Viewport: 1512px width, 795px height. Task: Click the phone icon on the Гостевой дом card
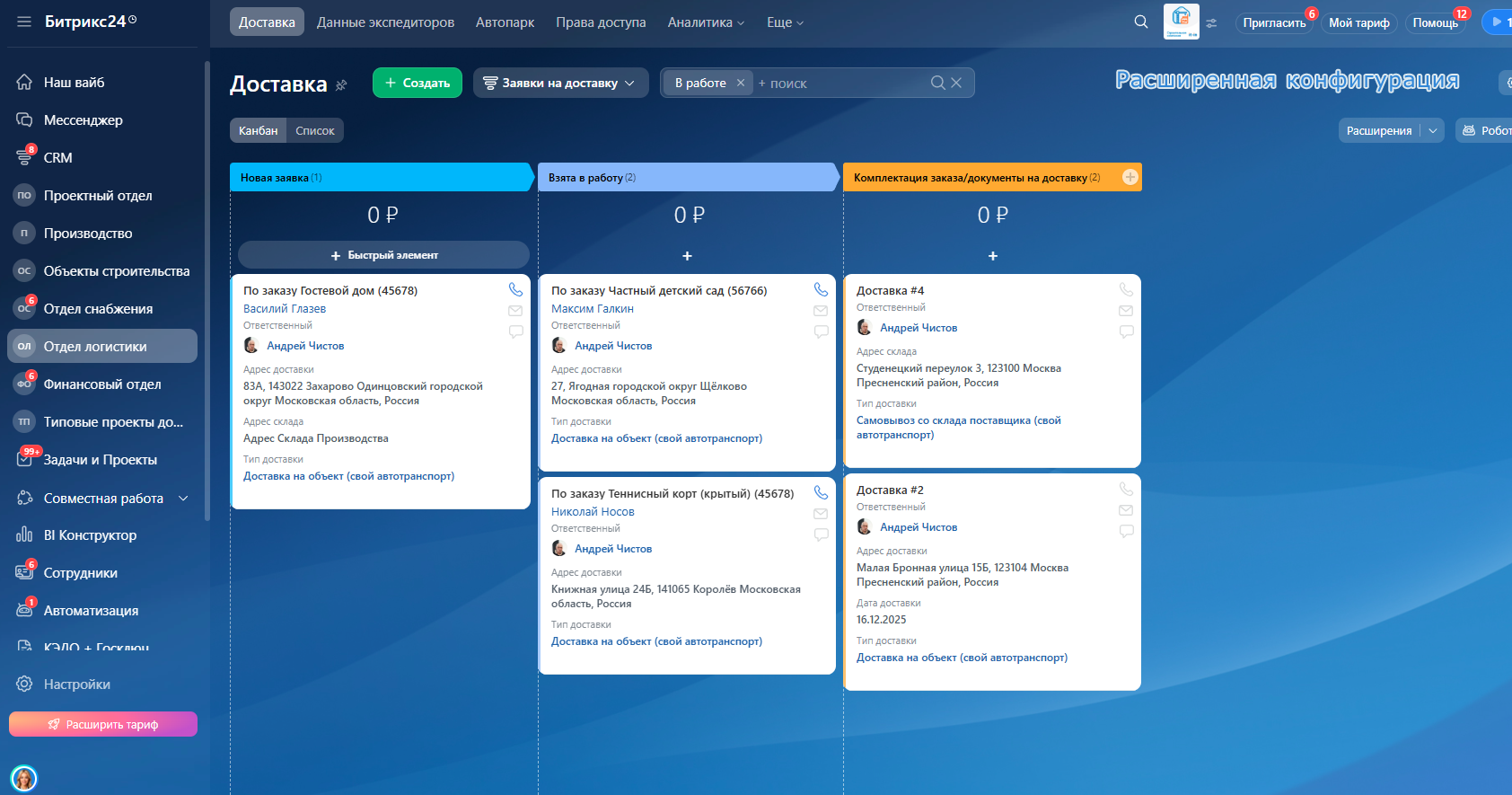click(x=515, y=289)
